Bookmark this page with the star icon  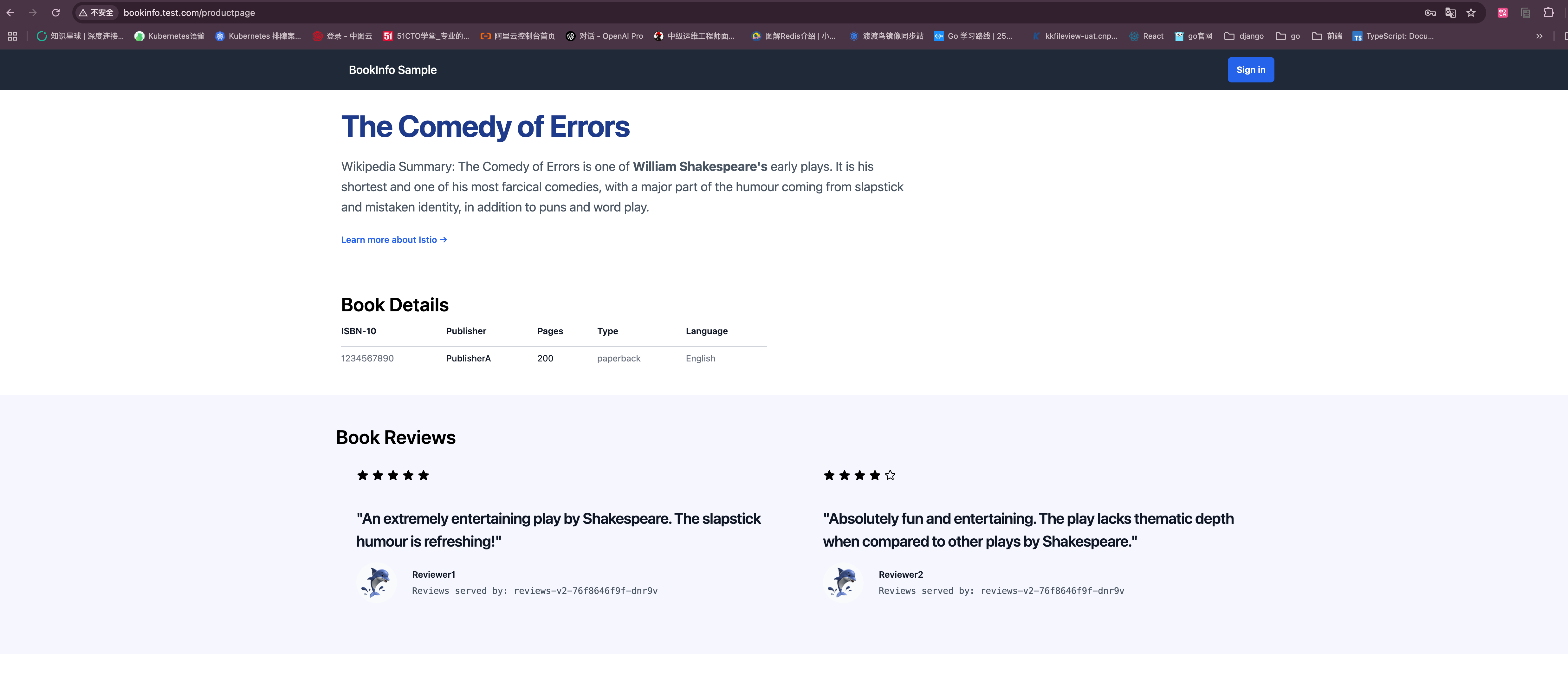pyautogui.click(x=1471, y=13)
